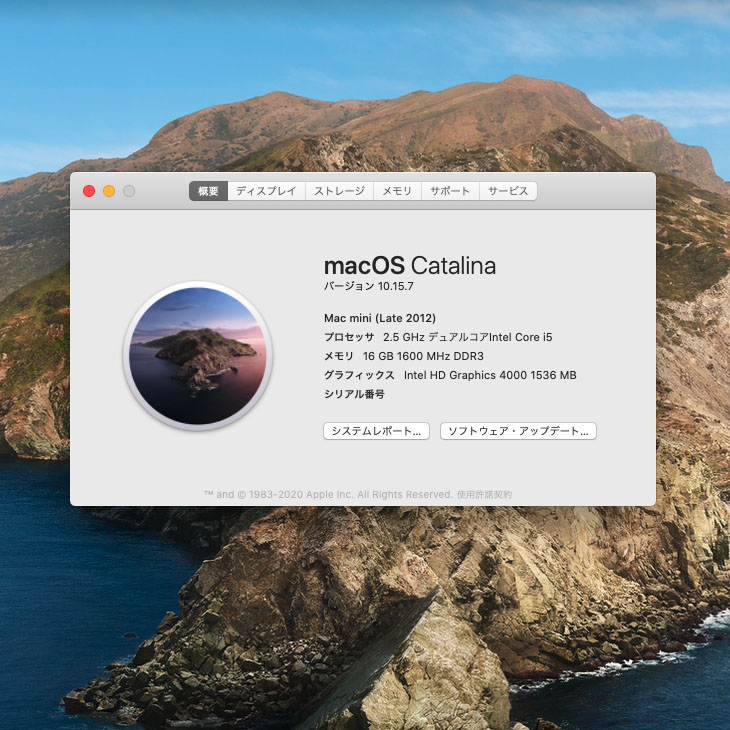Screen dimensions: 730x730
Task: Click the シリアル番号 label
Action: [x=354, y=394]
